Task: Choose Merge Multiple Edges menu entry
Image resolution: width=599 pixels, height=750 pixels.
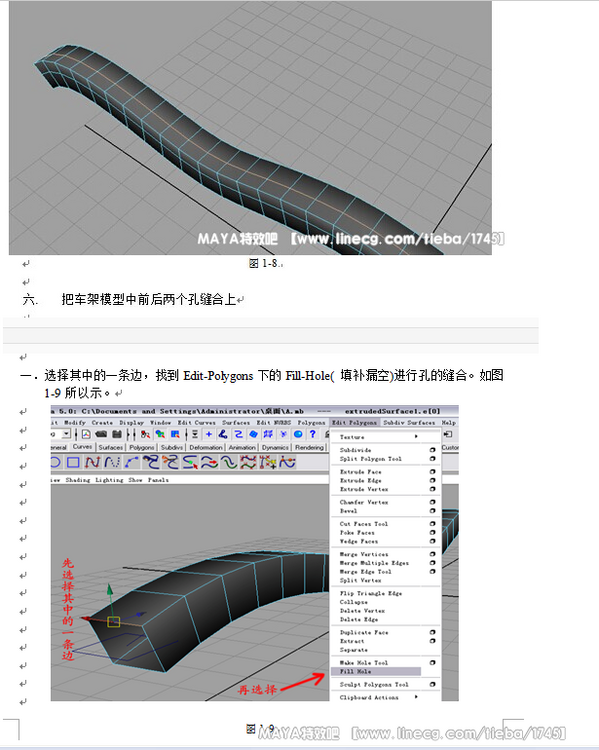Action: pos(374,563)
